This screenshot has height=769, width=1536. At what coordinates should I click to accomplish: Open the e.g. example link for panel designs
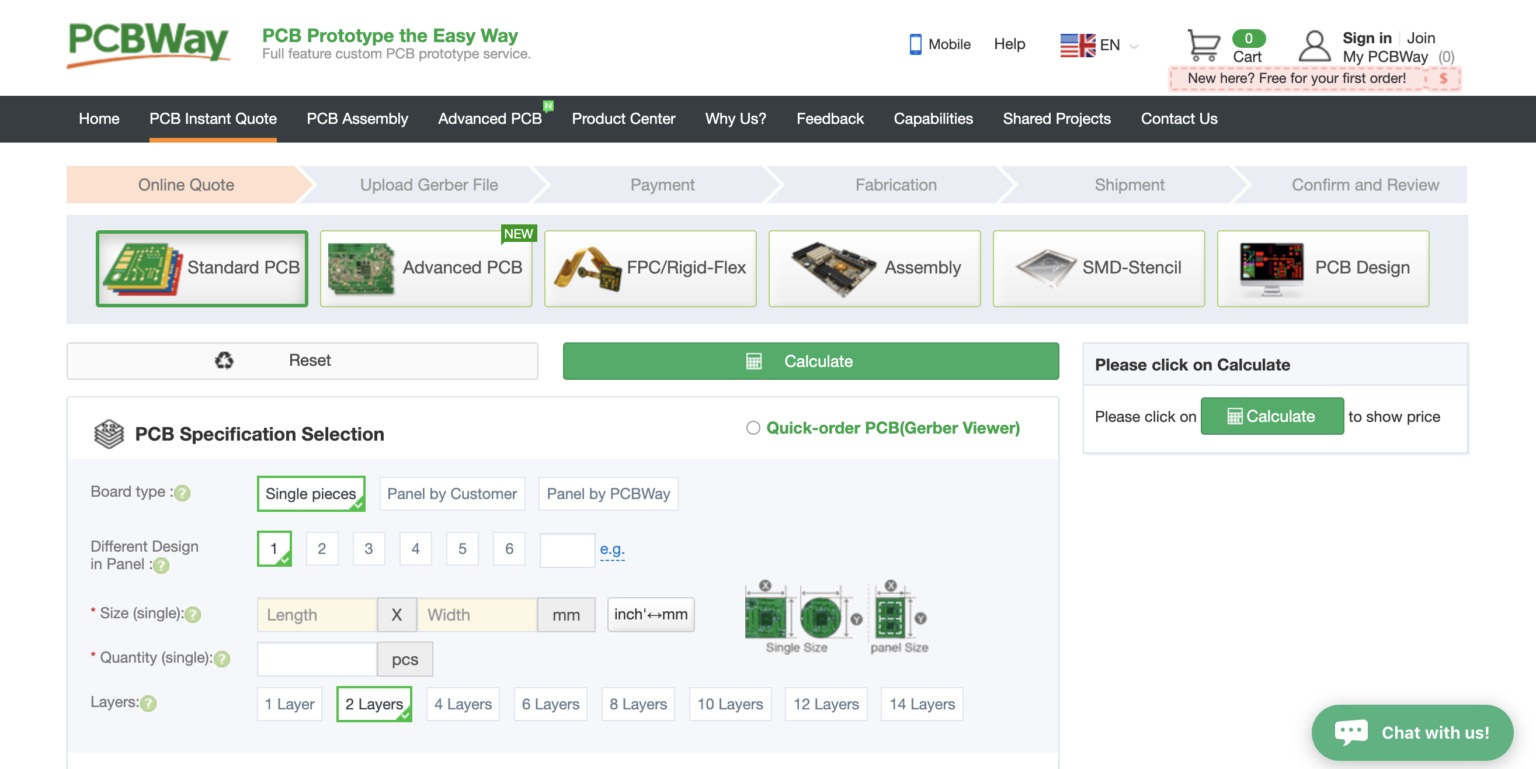pyautogui.click(x=612, y=549)
